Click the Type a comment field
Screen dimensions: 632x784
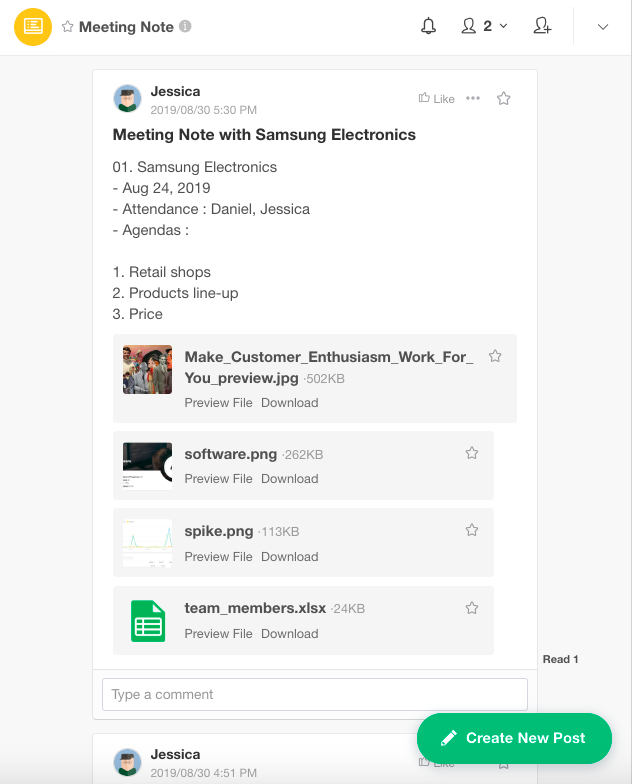[x=314, y=694]
